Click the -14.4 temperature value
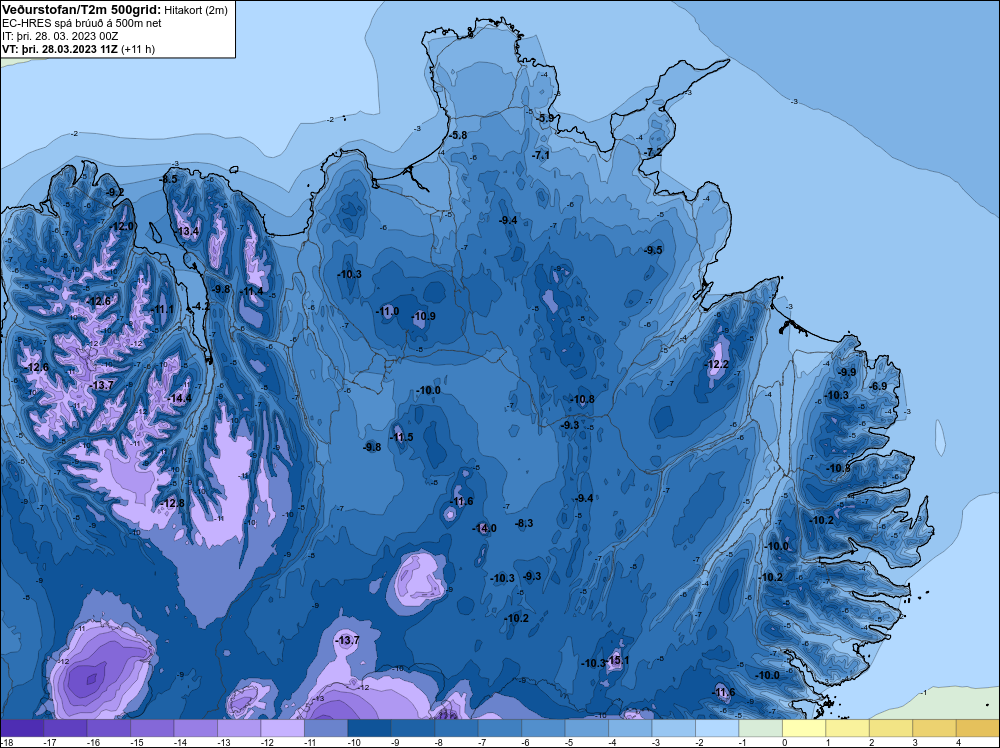 pos(179,399)
